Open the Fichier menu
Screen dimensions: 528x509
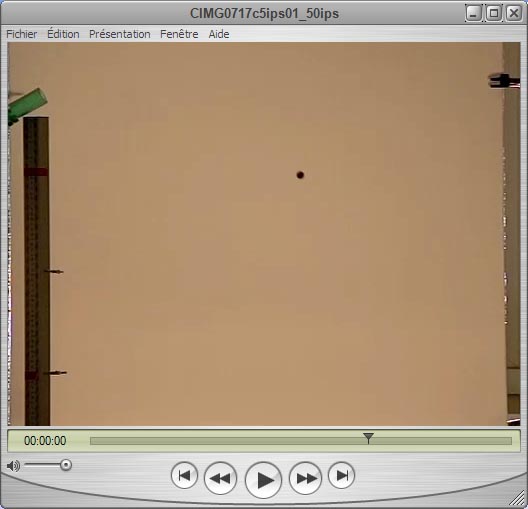pos(22,34)
